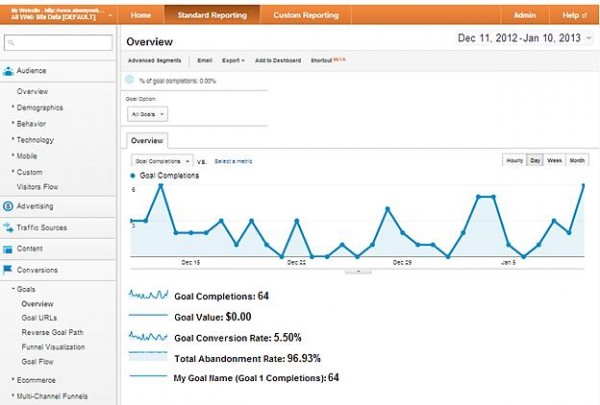Click the Select a metric link
600x405 pixels.
(x=234, y=160)
